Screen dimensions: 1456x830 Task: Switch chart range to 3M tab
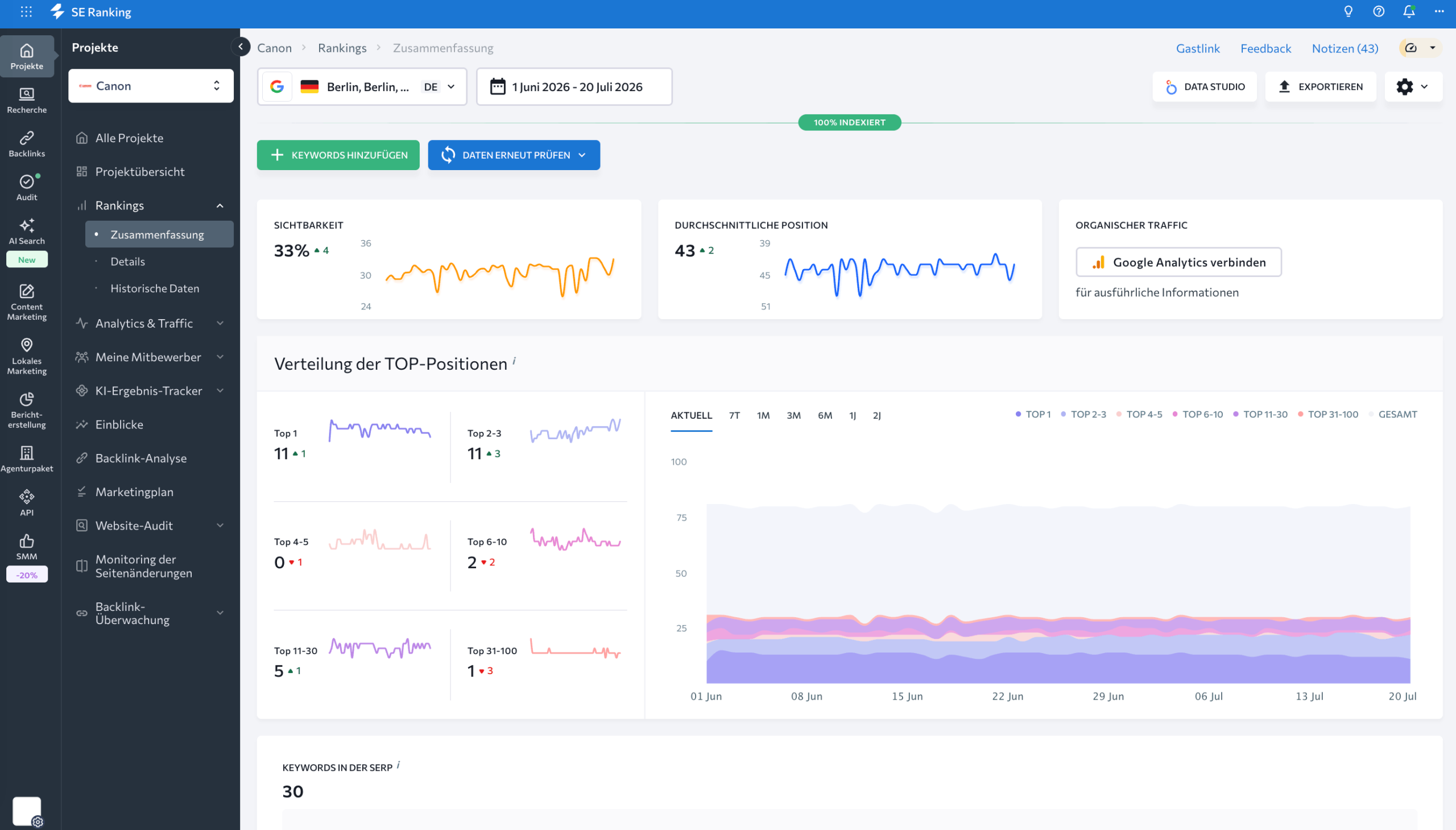pos(793,416)
